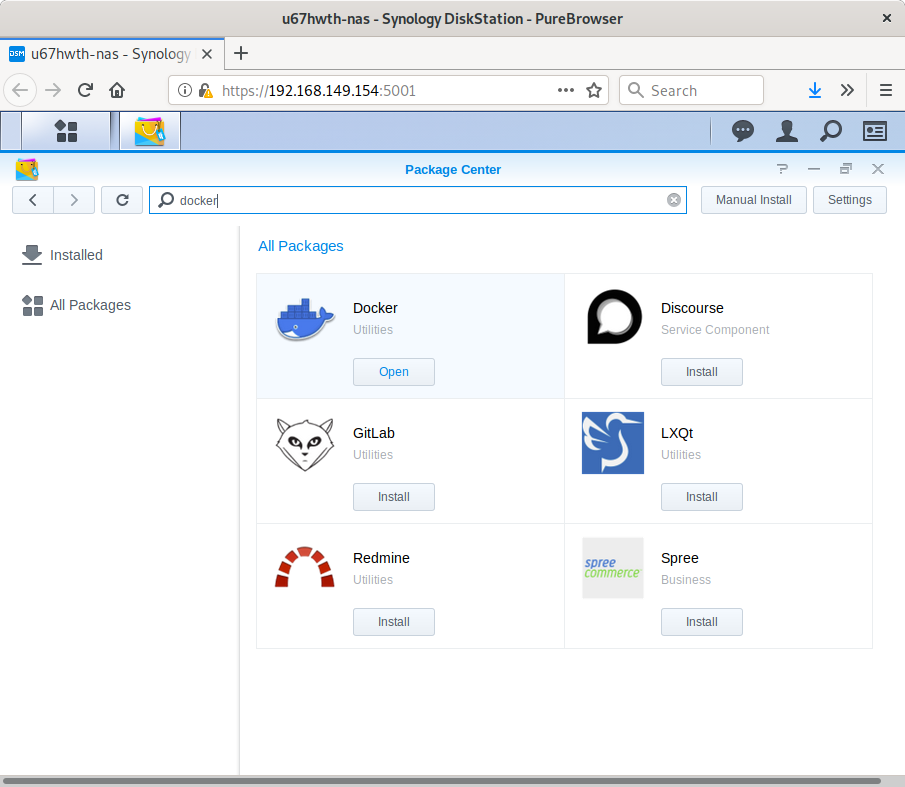
Task: Show browser downloads arrow
Action: tap(814, 90)
